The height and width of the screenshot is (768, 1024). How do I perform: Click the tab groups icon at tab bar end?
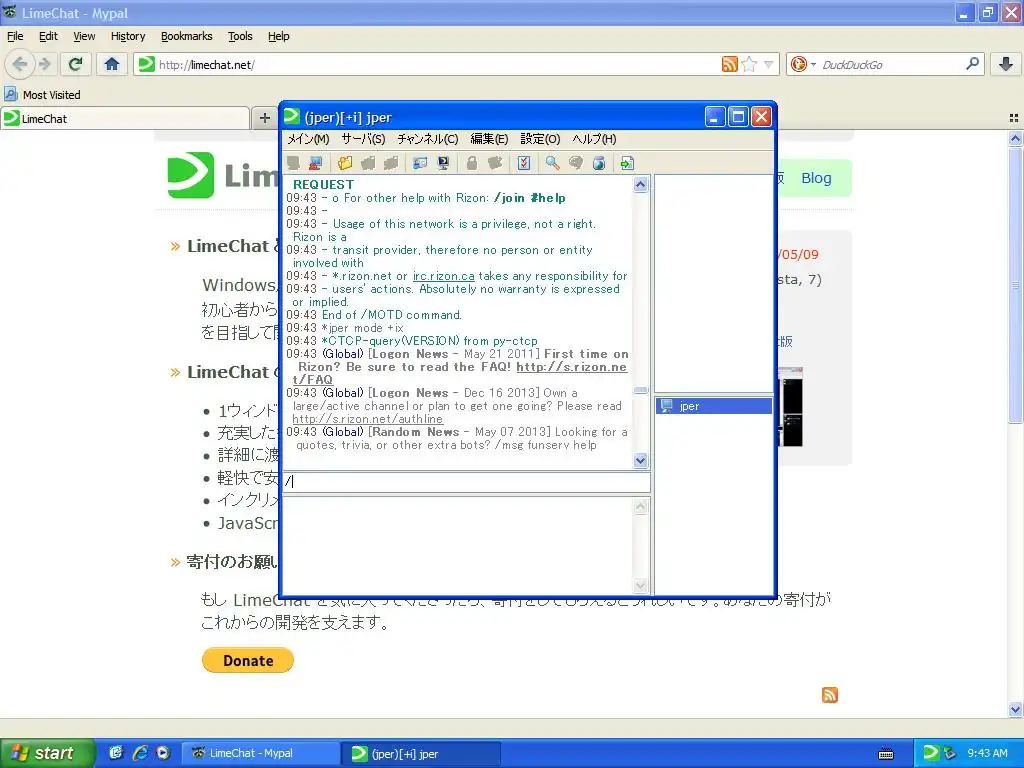coord(1014,118)
